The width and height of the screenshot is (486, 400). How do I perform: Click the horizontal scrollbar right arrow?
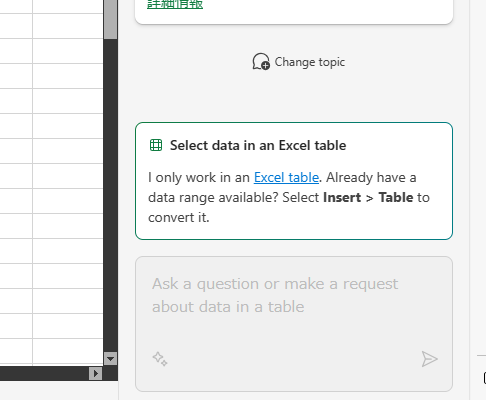point(96,373)
